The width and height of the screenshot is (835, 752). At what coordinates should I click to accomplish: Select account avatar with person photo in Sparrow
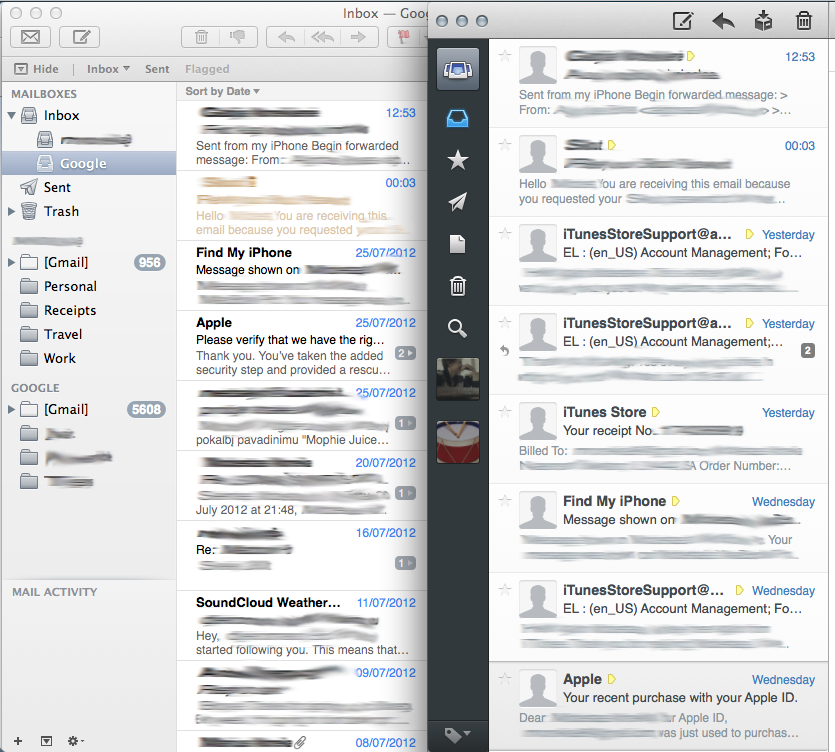[x=457, y=379]
